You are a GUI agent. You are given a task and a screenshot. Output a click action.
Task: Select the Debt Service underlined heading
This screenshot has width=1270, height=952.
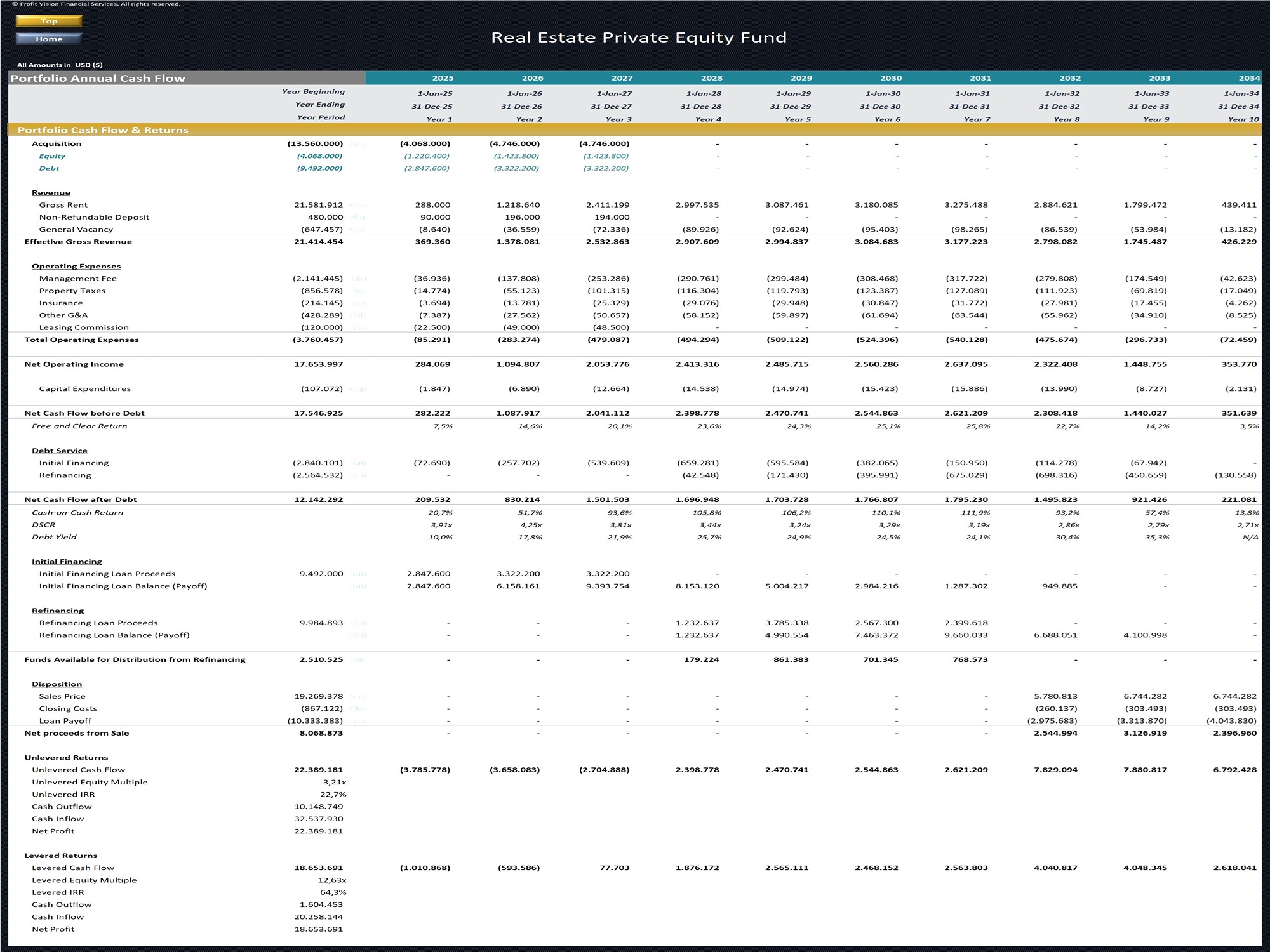(x=60, y=451)
